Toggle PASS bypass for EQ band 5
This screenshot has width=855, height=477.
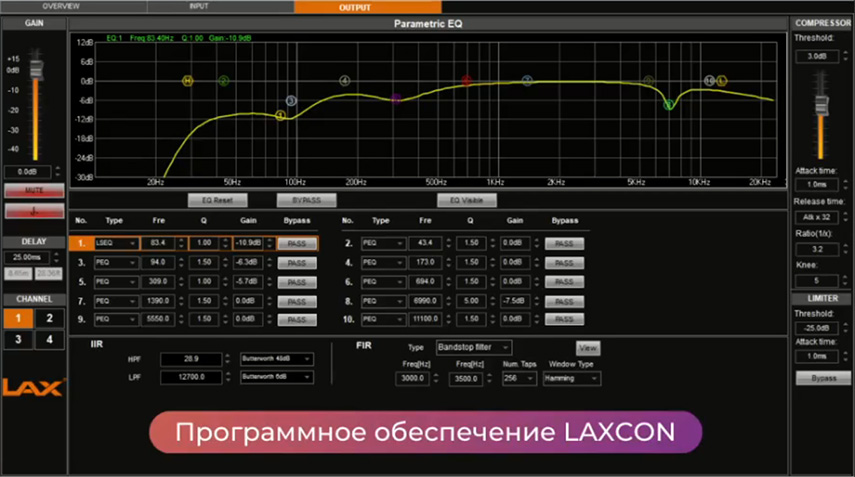[297, 282]
